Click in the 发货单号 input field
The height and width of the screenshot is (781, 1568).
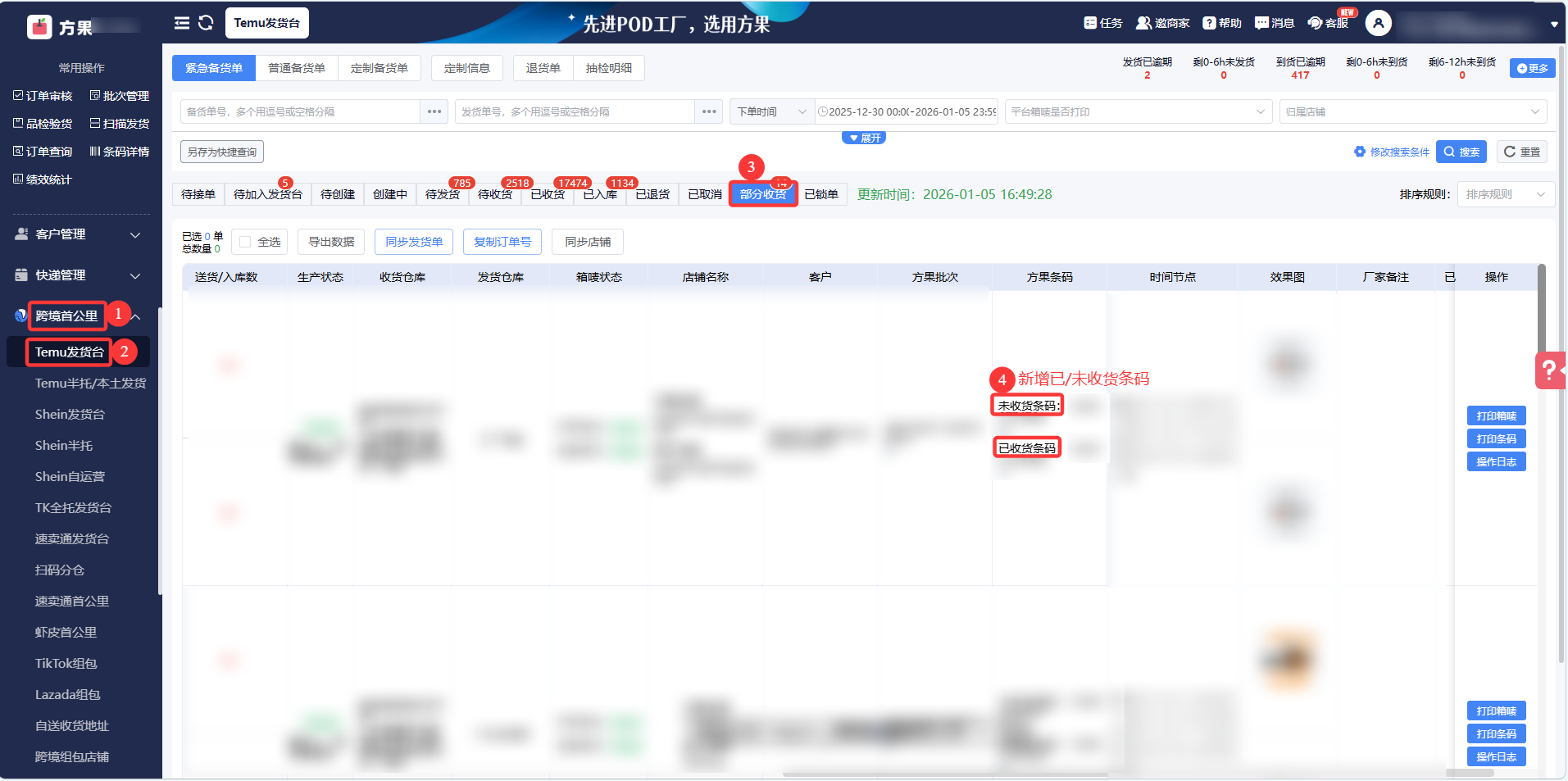(575, 111)
